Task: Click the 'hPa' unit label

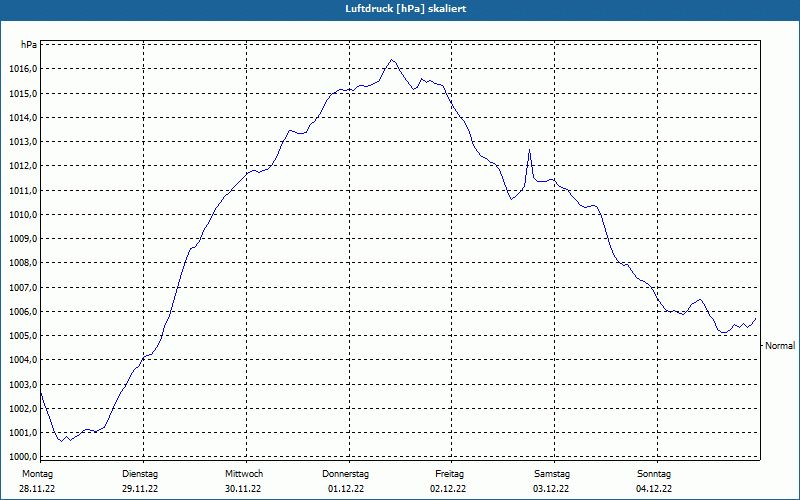Action: [x=29, y=45]
